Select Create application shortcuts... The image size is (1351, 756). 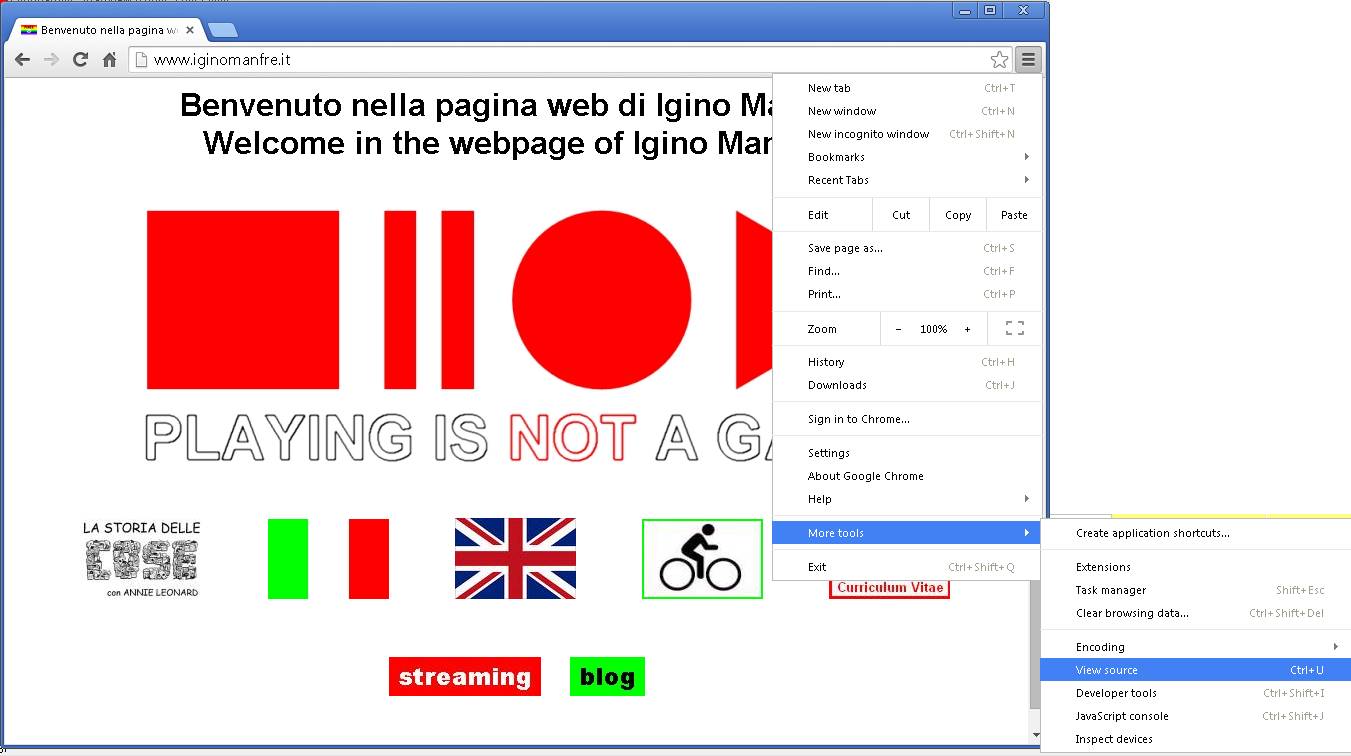(1196, 533)
